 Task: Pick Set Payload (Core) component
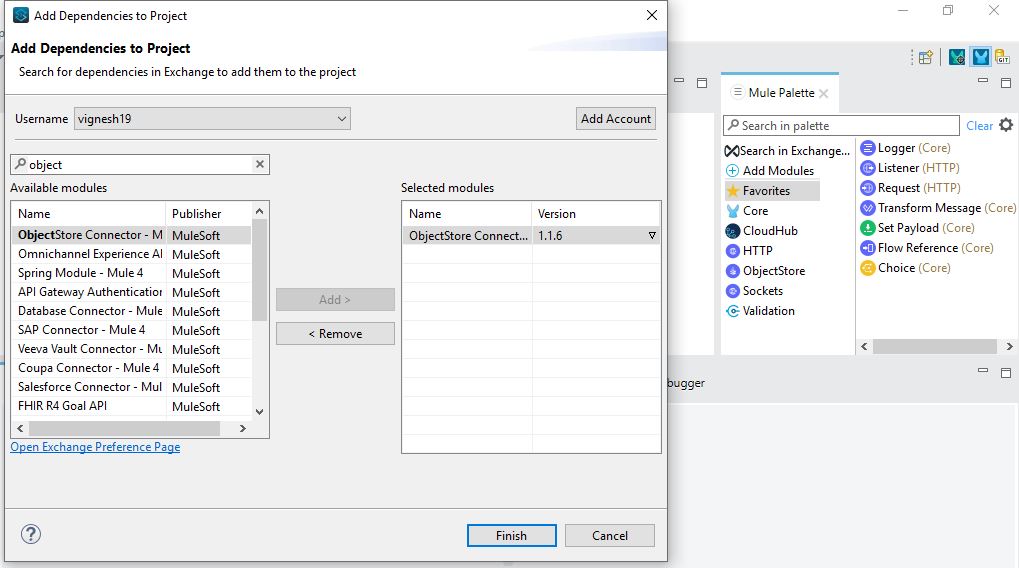click(x=918, y=228)
